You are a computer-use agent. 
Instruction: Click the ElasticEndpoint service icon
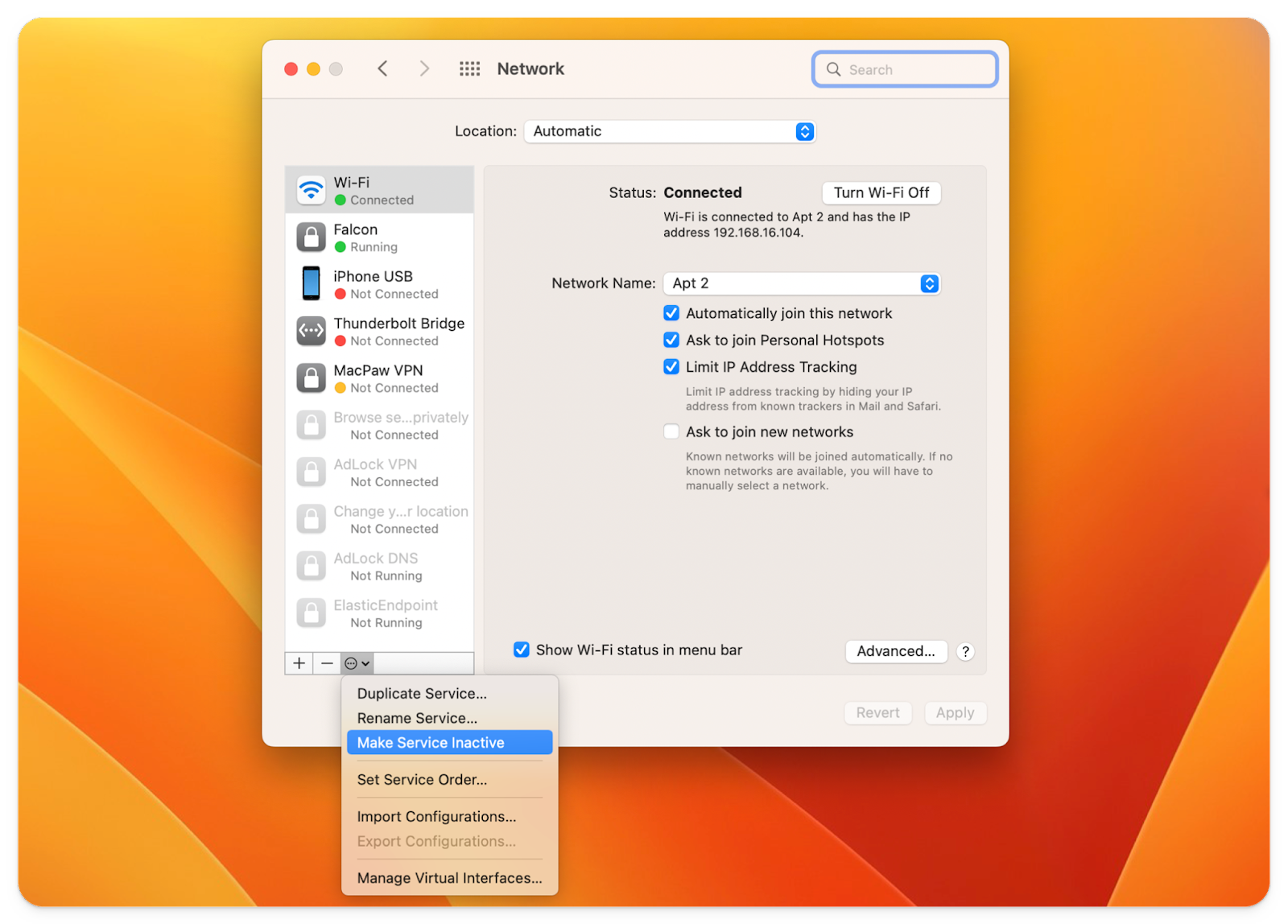coord(311,613)
